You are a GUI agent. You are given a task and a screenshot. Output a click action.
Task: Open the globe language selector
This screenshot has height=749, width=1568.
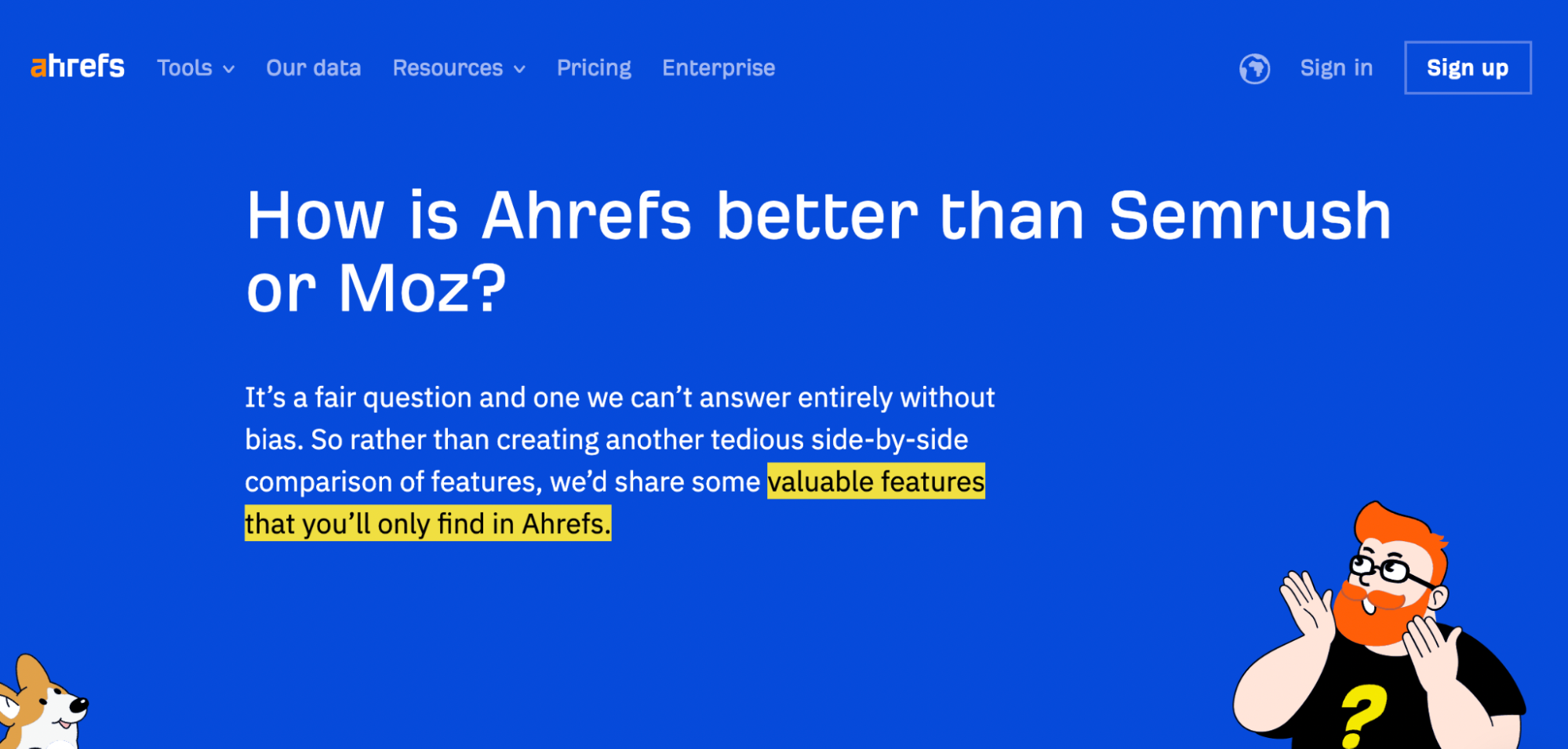1254,68
